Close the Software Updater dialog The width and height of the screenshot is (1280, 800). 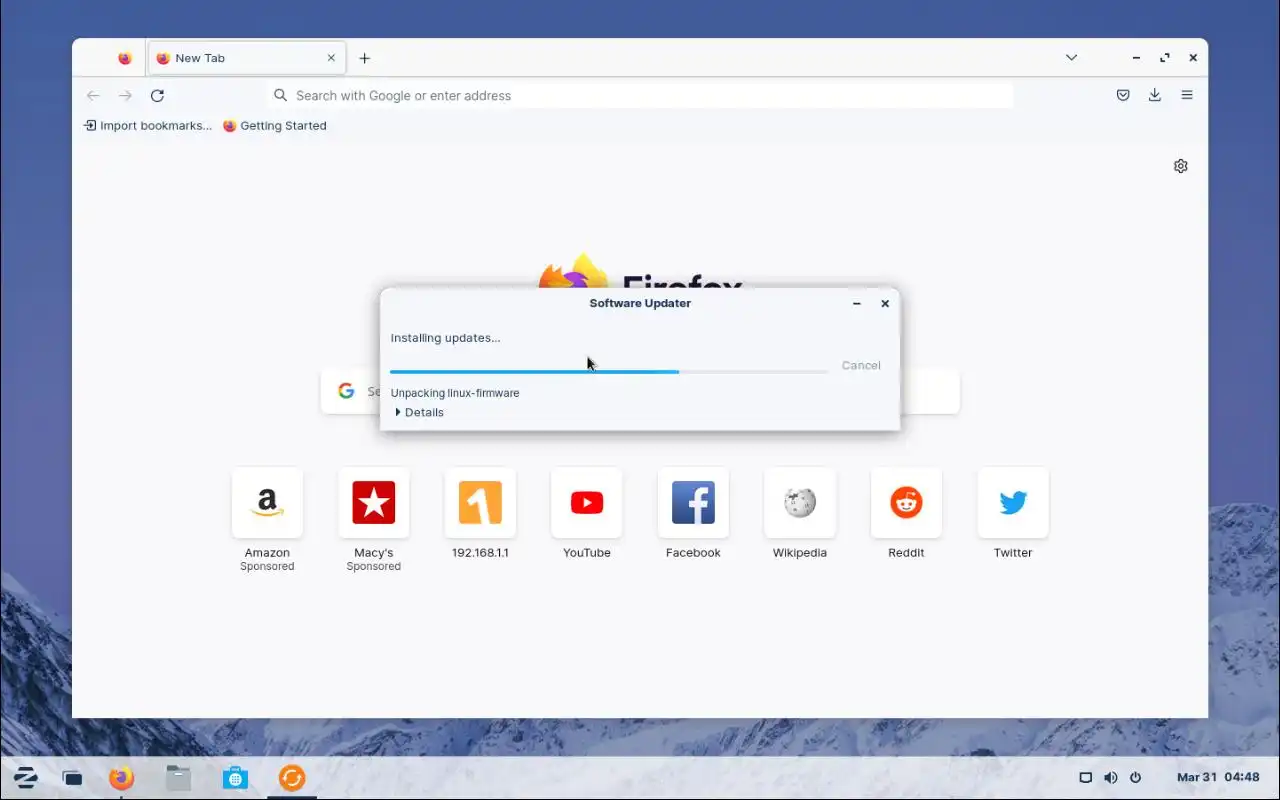coord(885,303)
